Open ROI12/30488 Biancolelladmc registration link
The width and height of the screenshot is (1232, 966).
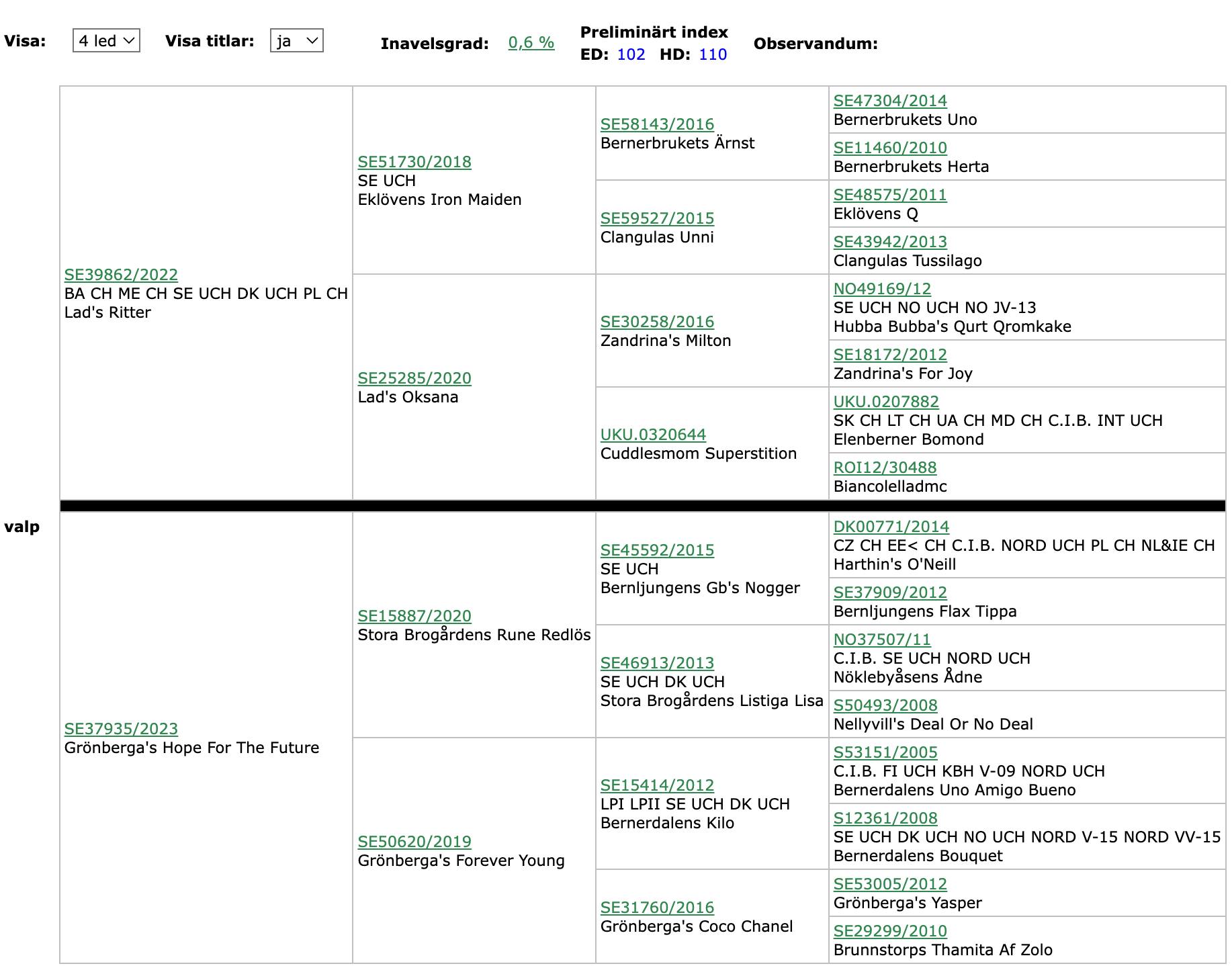point(885,468)
